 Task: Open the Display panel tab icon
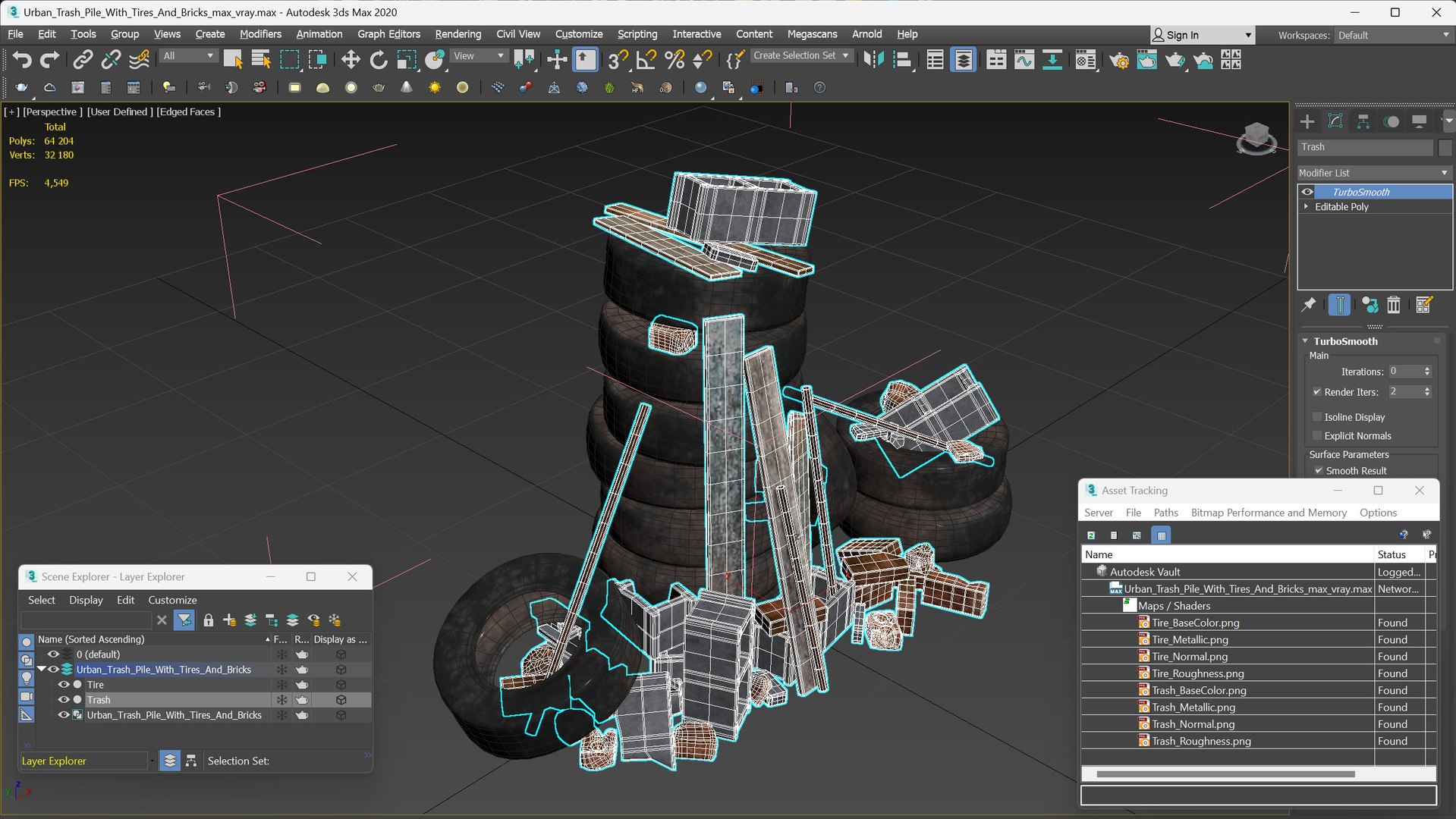[x=1419, y=121]
